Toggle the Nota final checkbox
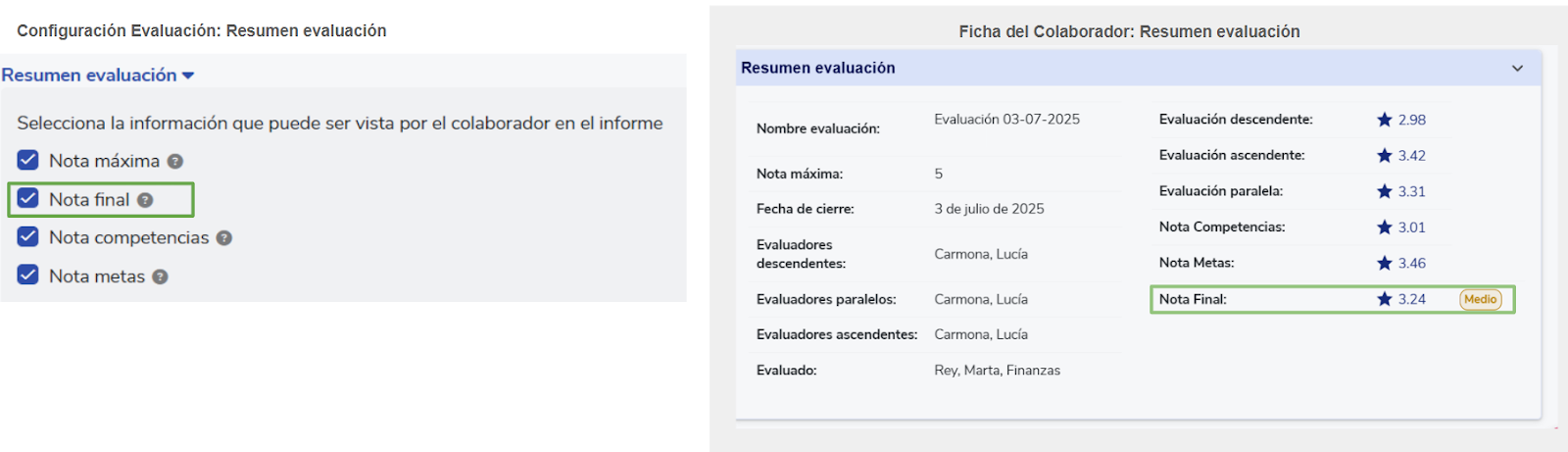 pos(28,198)
